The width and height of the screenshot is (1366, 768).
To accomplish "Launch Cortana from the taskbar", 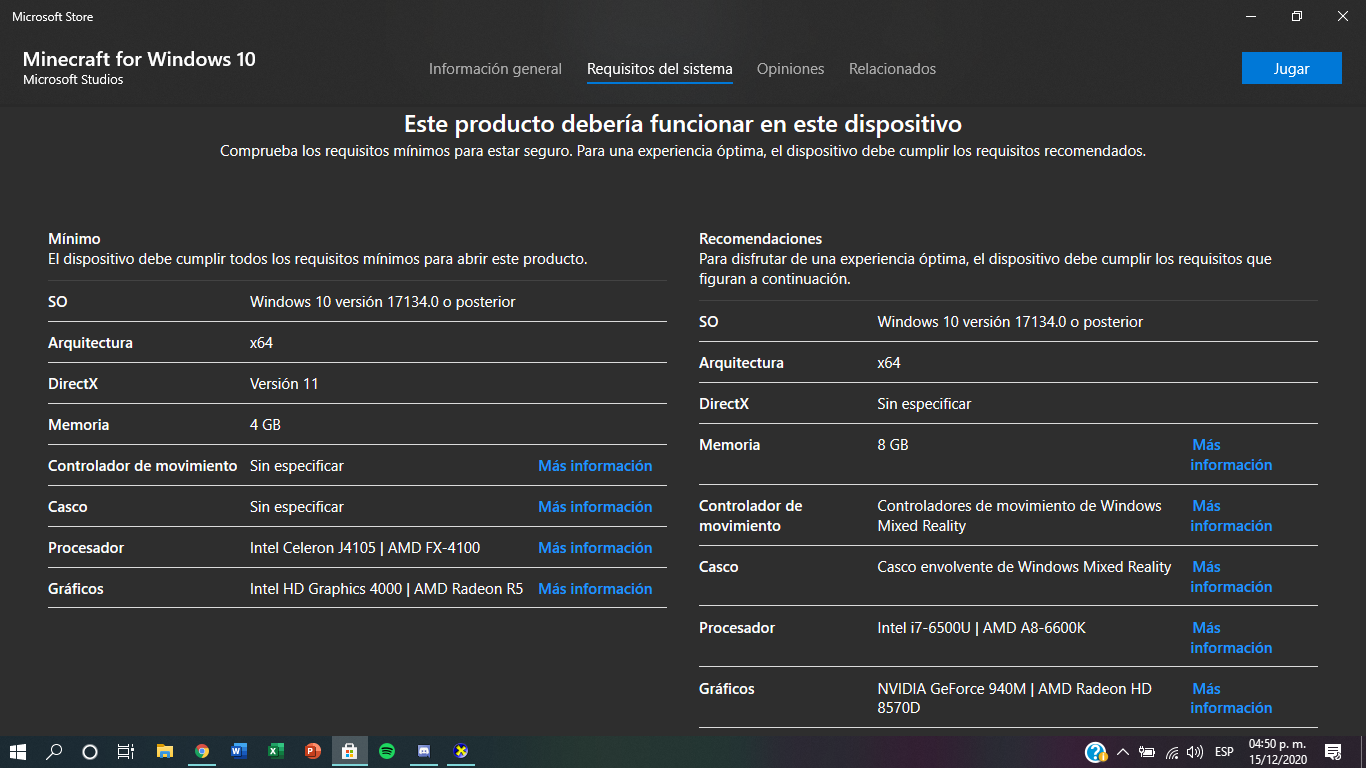I will (90, 751).
